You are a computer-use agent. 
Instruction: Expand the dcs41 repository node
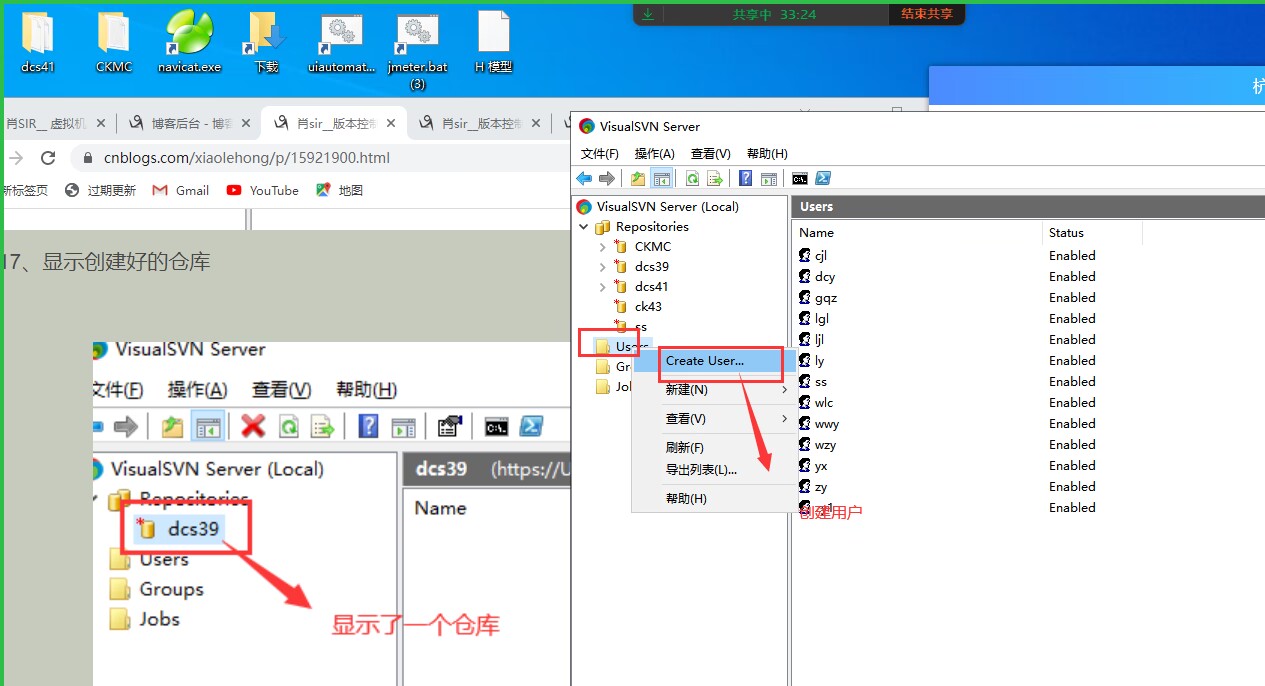coord(602,287)
